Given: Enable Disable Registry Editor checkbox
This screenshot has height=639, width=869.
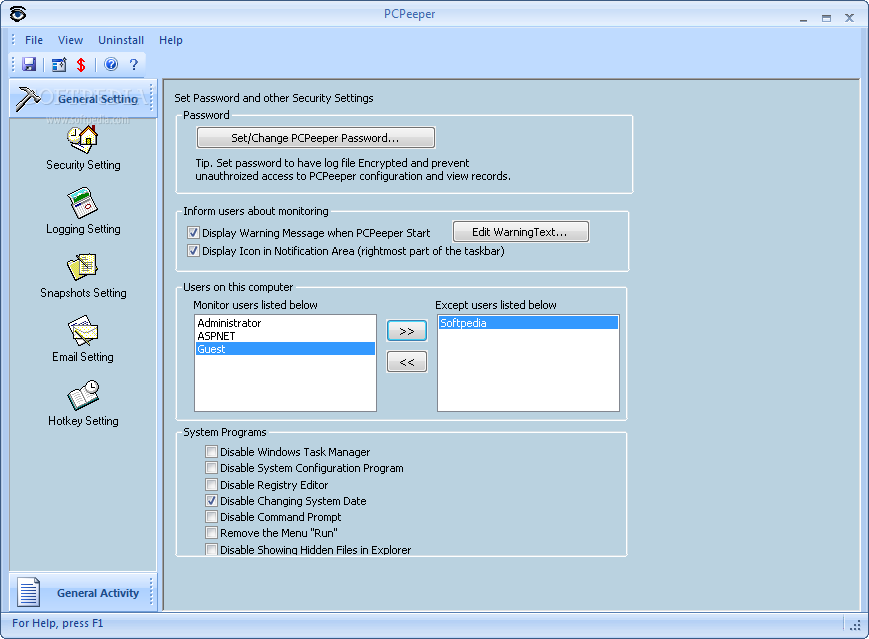Looking at the screenshot, I should [x=211, y=484].
